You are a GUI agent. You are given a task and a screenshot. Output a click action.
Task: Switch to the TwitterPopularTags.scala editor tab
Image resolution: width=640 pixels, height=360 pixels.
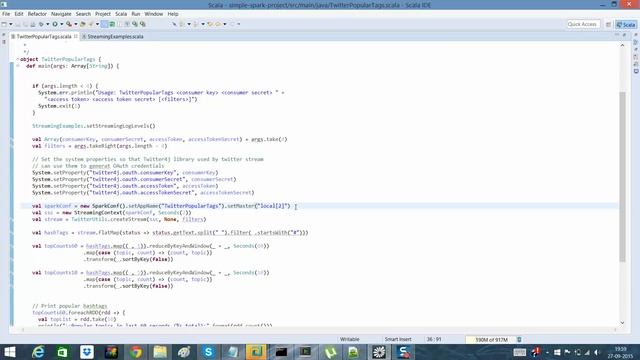point(43,37)
